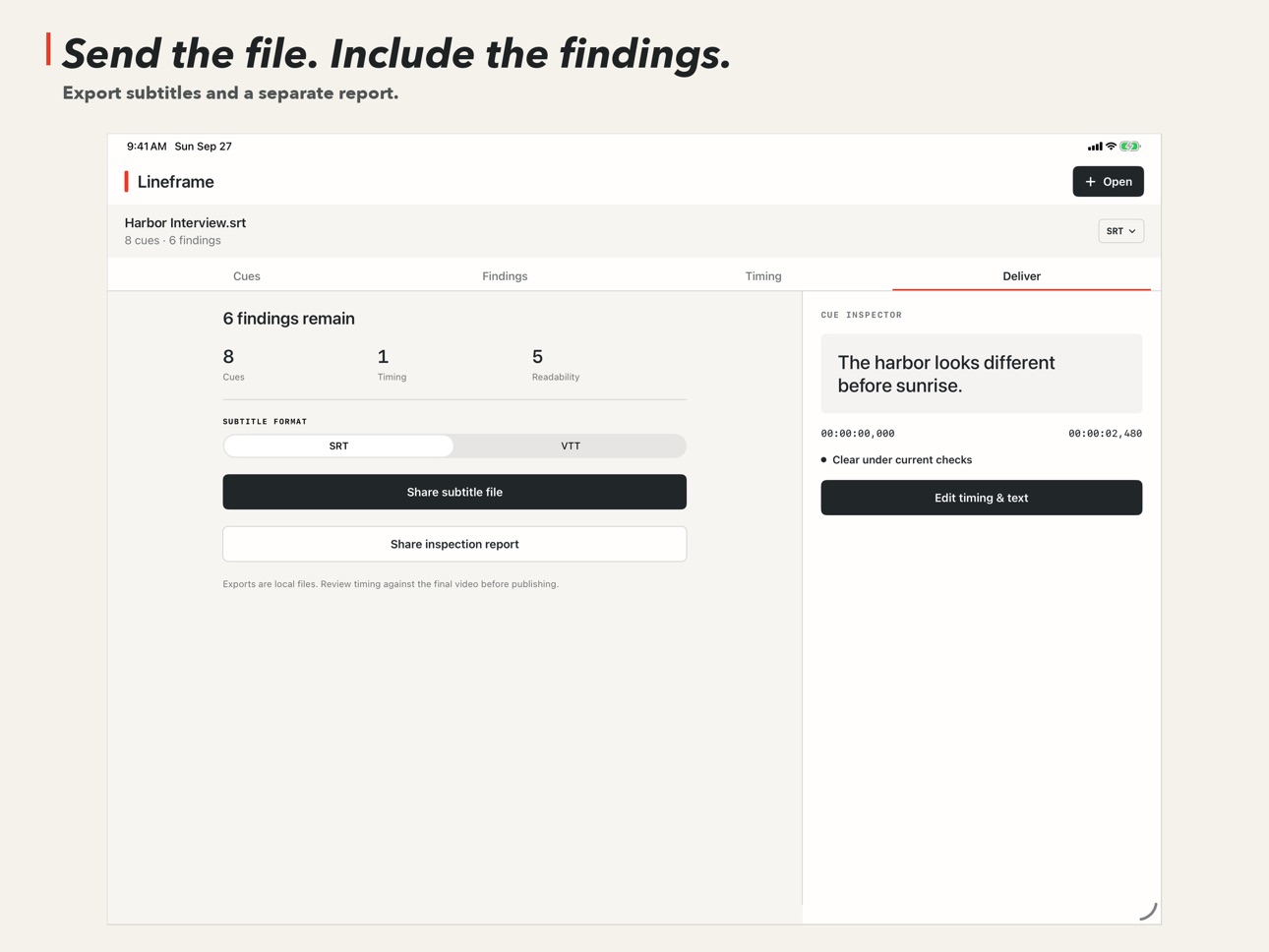Screen dimensions: 1269x952
Task: Click the CUE INSPECTOR panel label
Action: coord(861,316)
